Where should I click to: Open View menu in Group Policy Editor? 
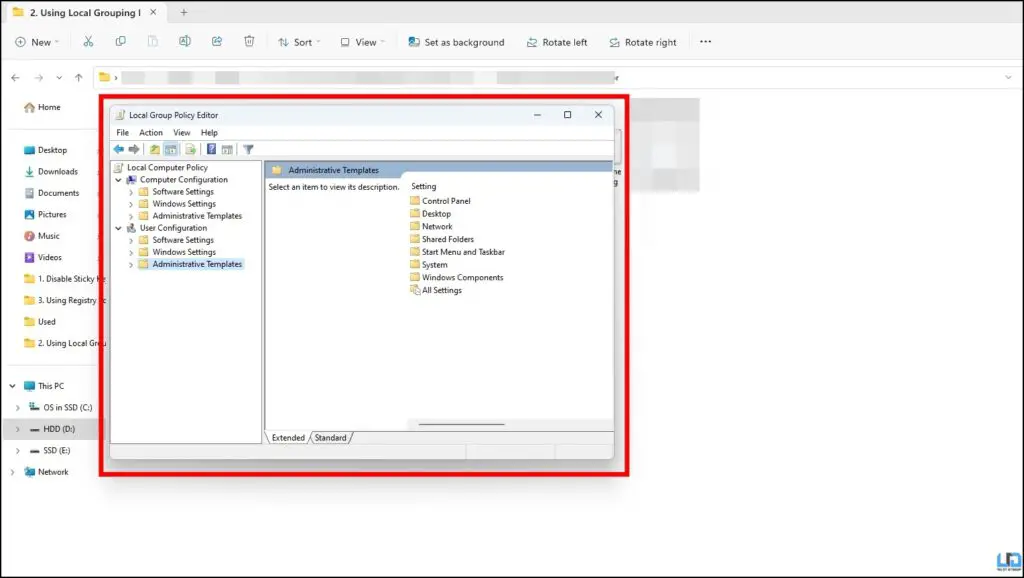click(182, 133)
